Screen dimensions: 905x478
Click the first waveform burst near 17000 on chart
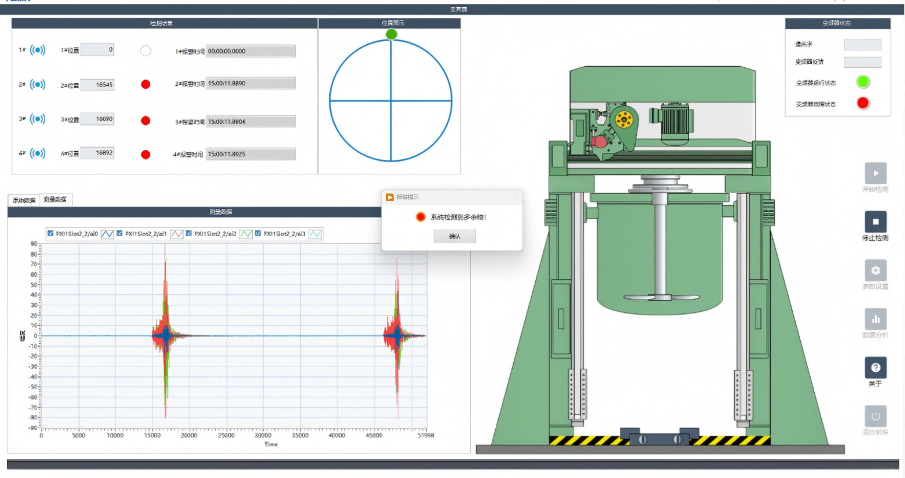pos(166,335)
